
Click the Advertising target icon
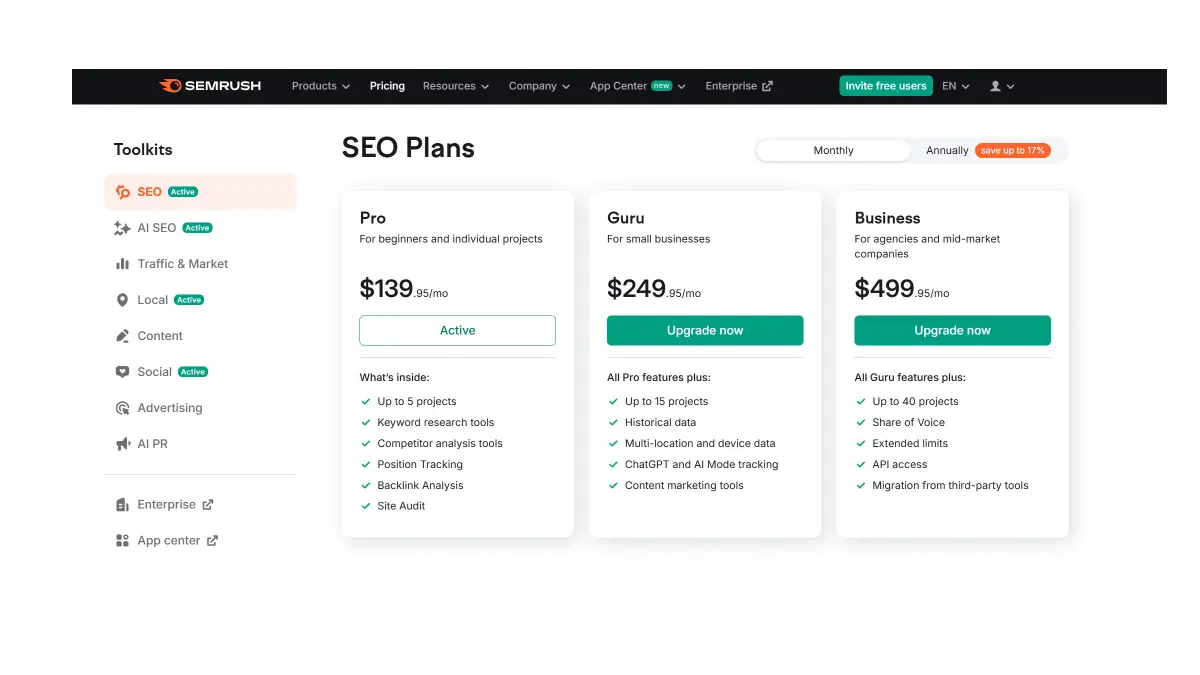pyautogui.click(x=123, y=408)
